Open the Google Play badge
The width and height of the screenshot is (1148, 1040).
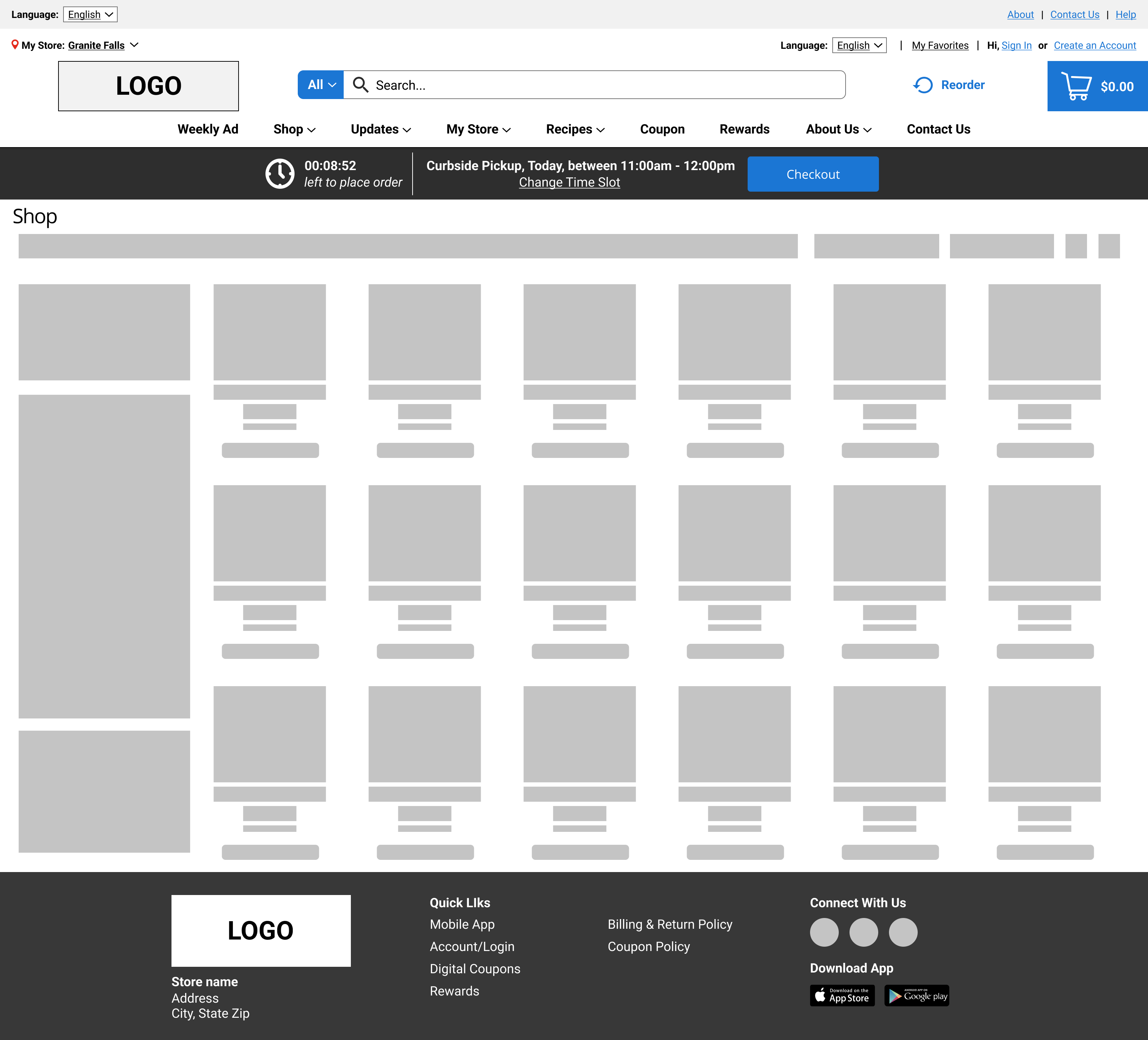916,996
